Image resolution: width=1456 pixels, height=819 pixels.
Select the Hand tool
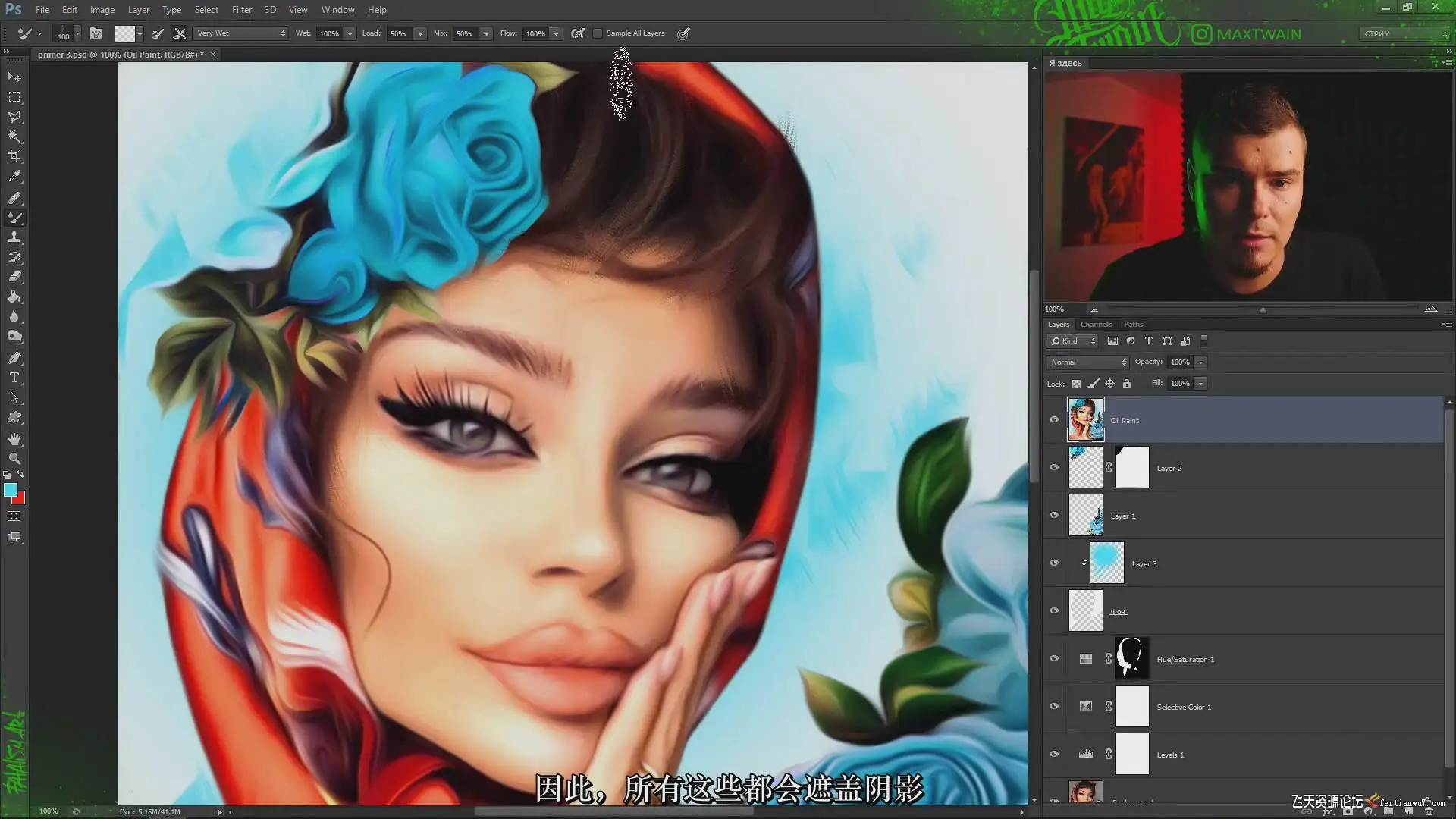[x=14, y=439]
